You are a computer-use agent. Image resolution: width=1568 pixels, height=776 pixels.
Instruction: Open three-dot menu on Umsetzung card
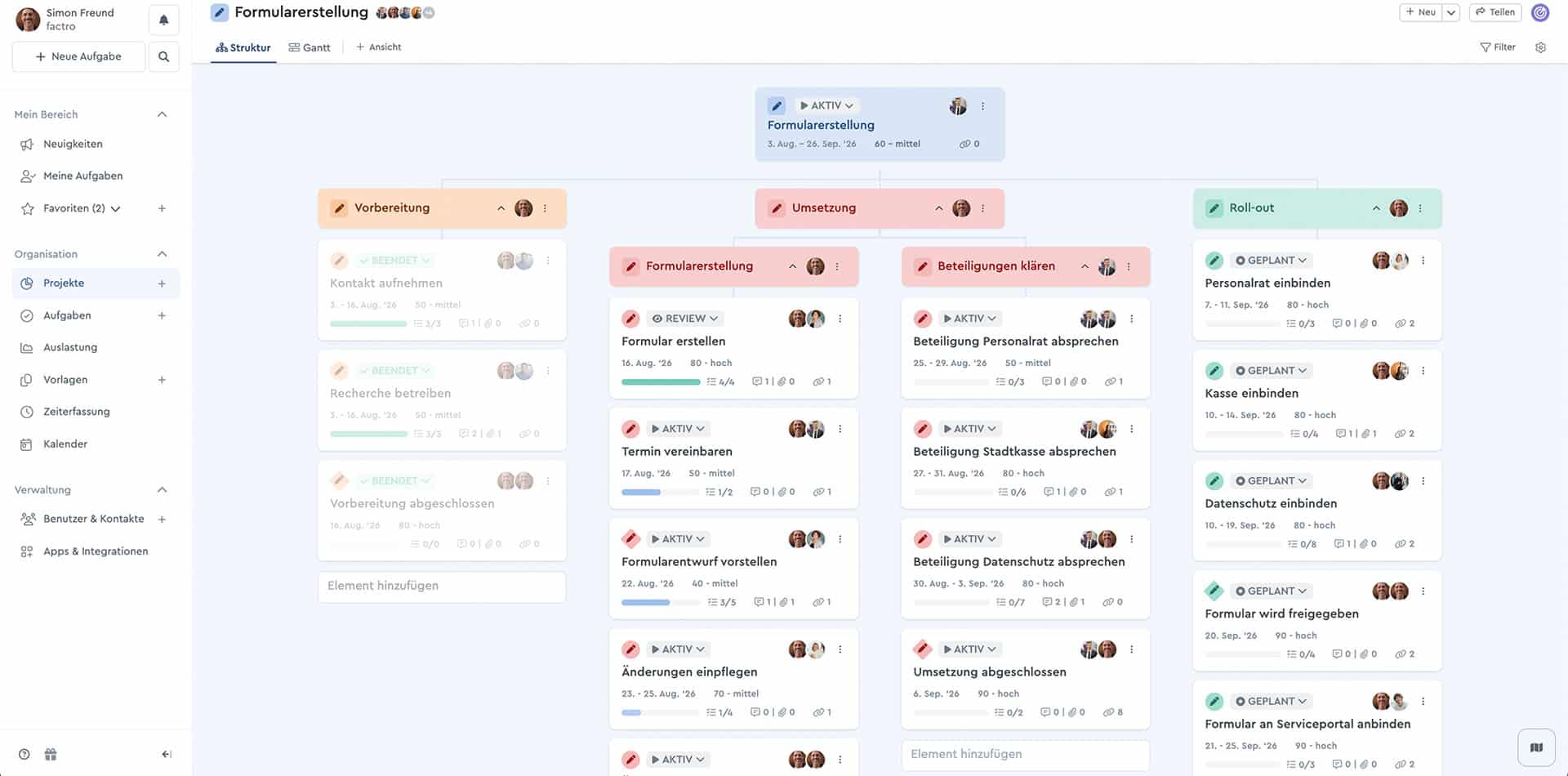982,208
